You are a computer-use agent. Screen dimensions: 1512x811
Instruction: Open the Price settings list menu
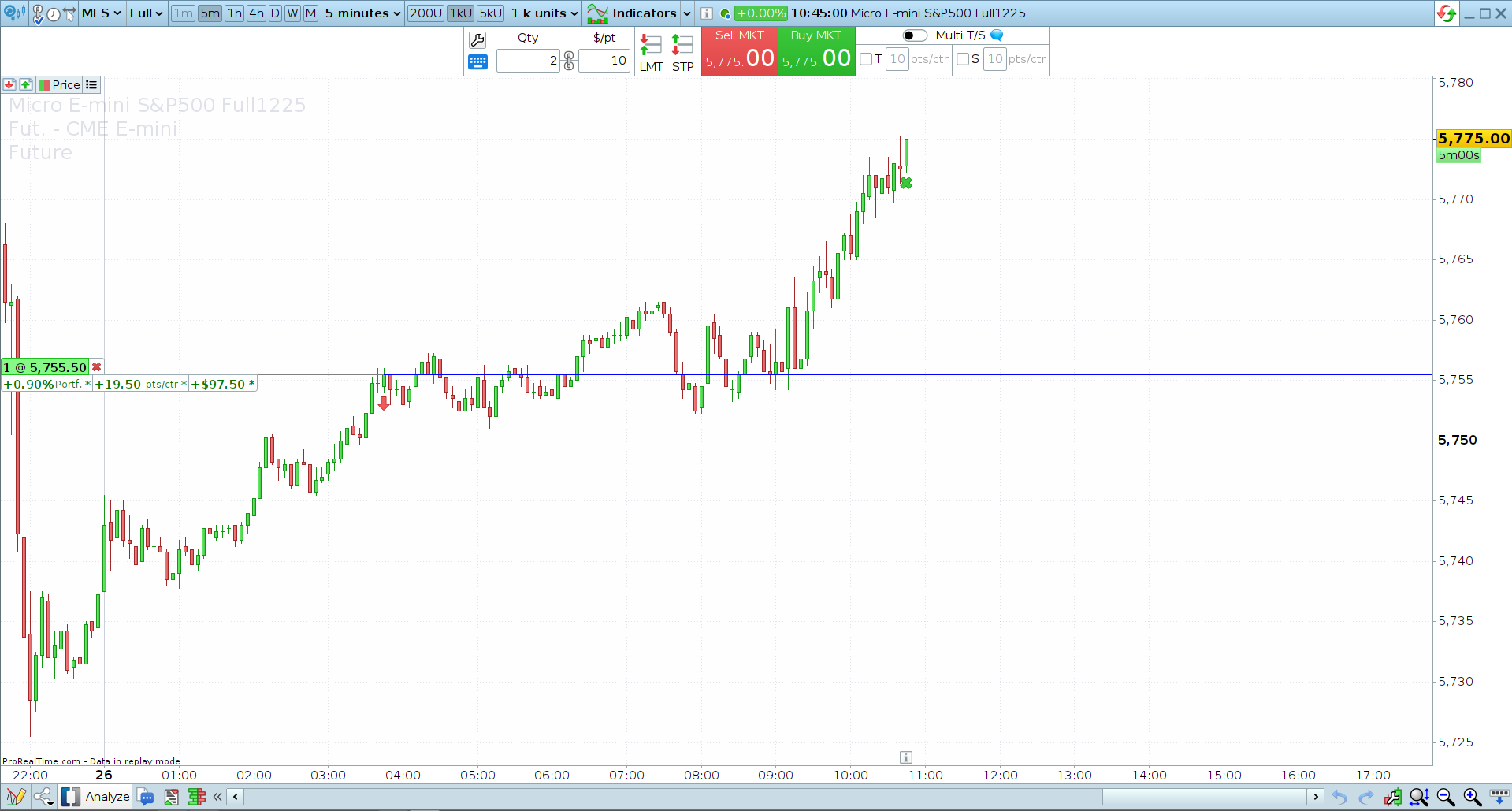[x=91, y=84]
